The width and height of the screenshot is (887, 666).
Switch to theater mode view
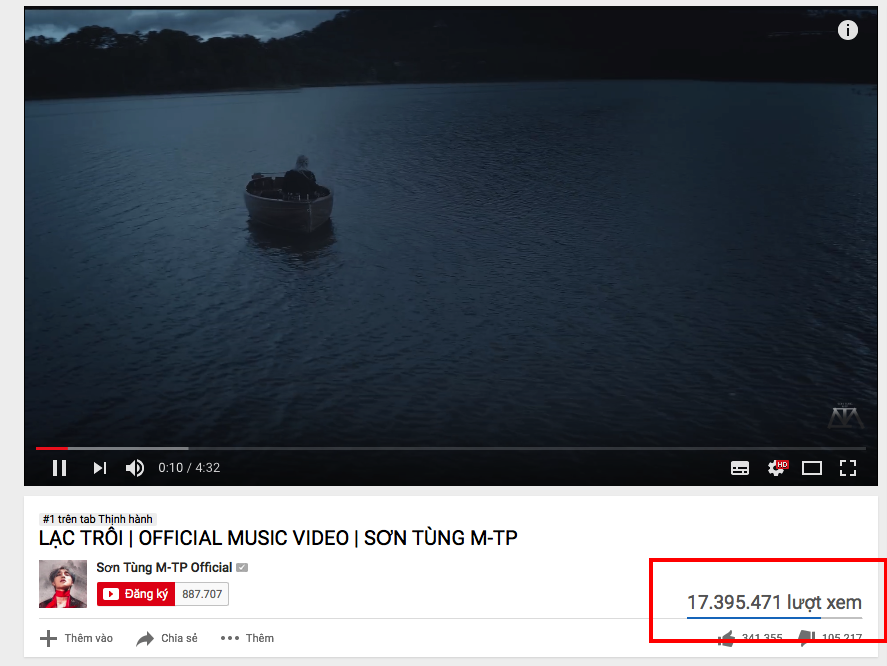click(x=812, y=468)
